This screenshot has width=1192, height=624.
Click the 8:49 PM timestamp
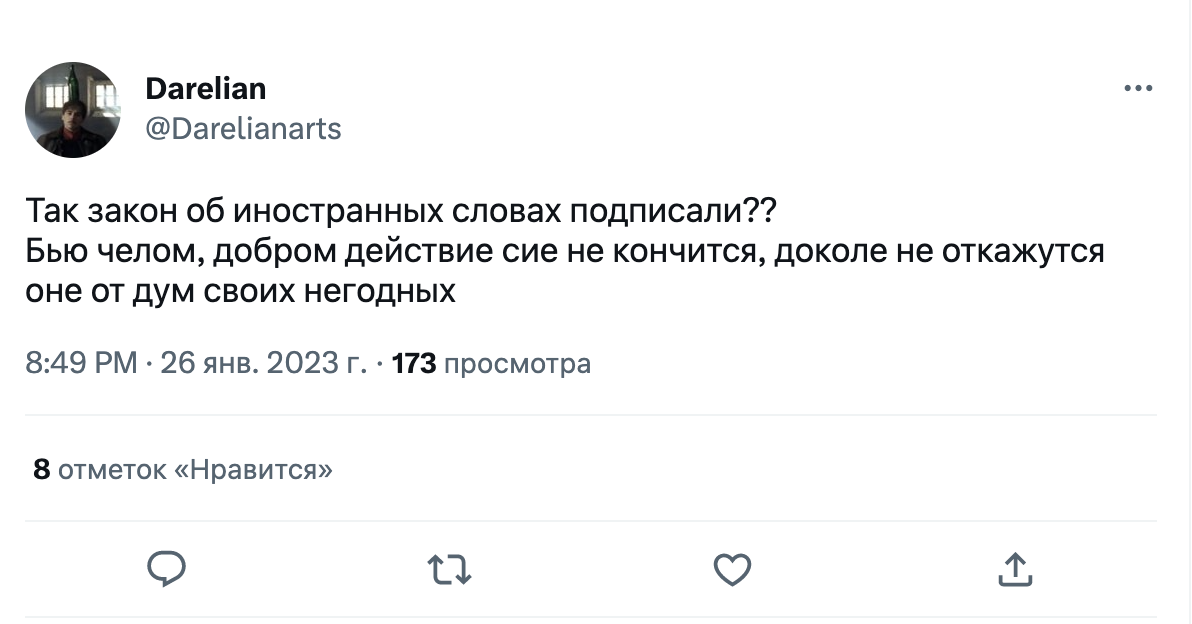coord(82,364)
